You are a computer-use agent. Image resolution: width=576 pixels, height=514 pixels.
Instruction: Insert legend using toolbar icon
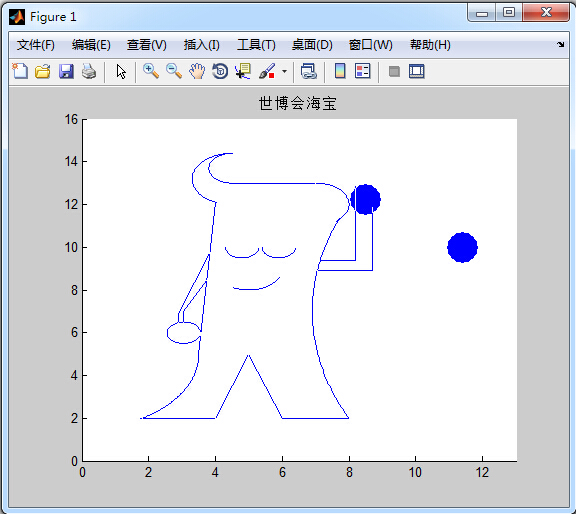coord(363,71)
